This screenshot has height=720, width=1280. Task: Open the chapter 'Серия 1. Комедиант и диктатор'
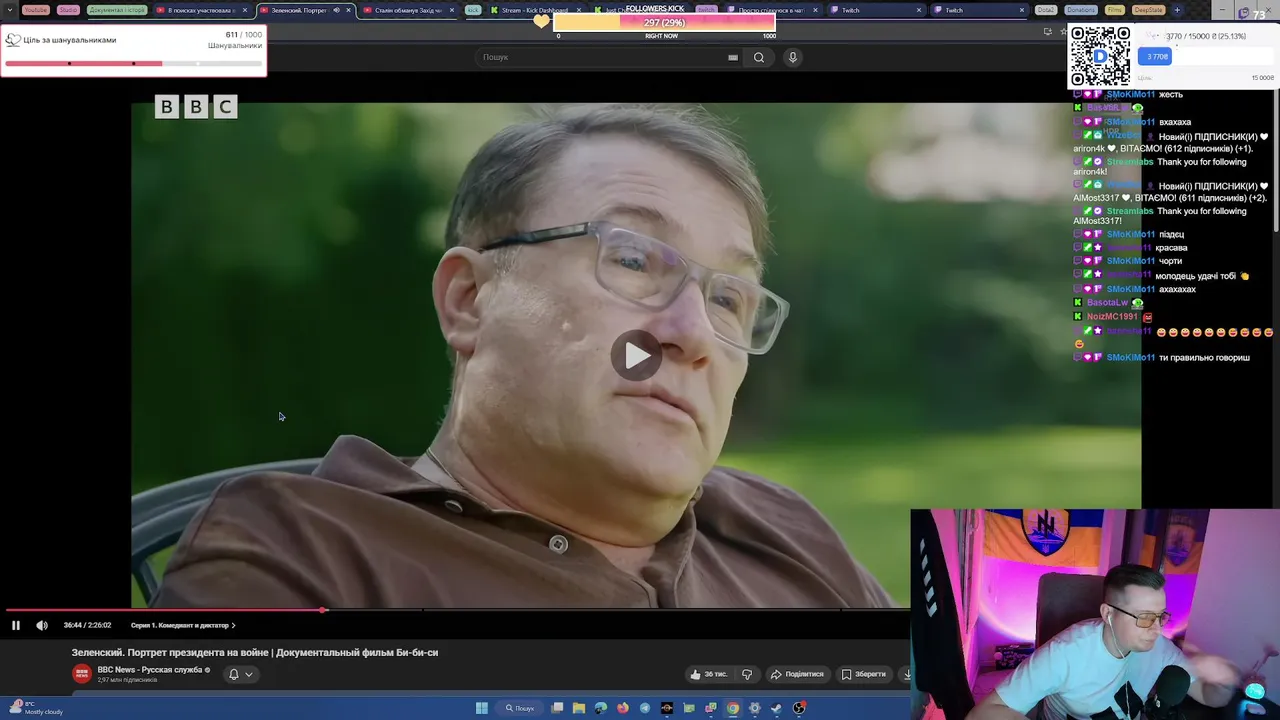182,625
